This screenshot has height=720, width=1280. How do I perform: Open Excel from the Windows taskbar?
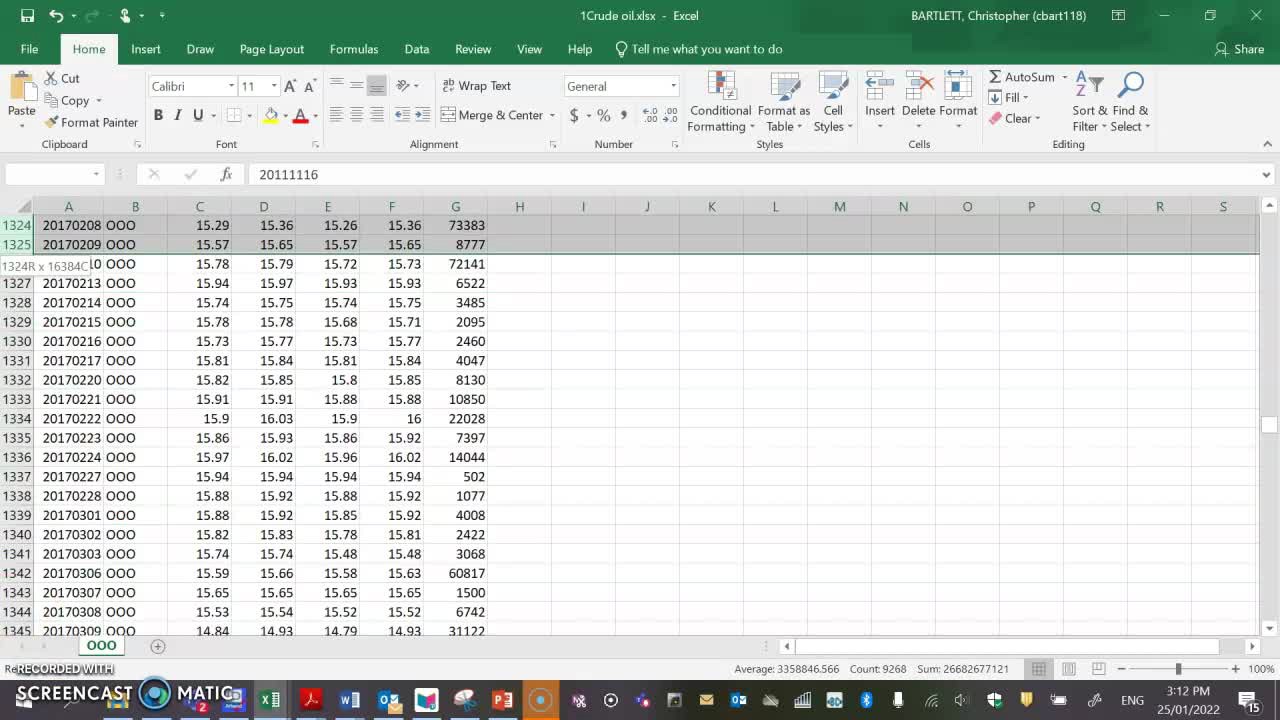tap(270, 700)
